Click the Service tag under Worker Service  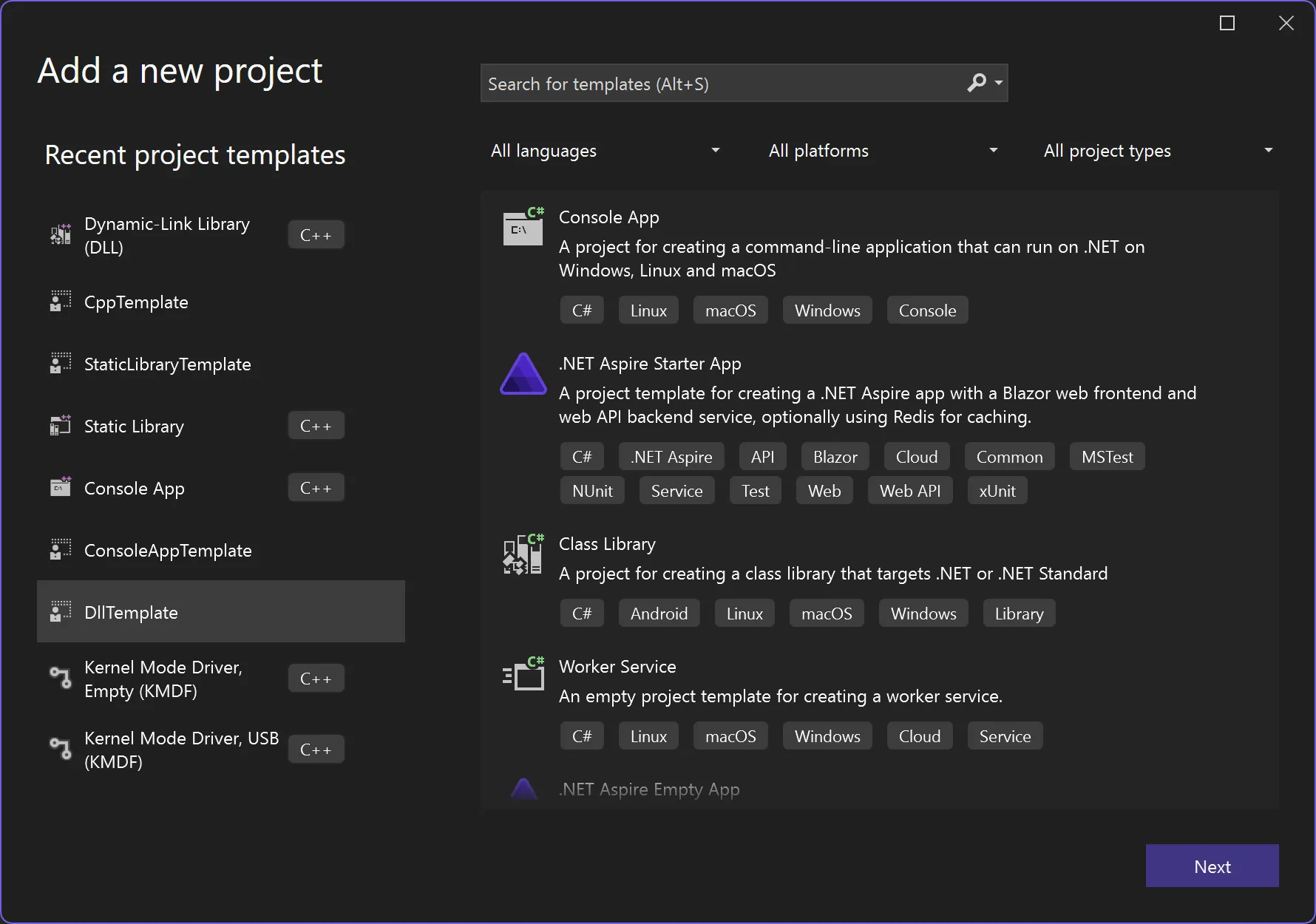1005,736
